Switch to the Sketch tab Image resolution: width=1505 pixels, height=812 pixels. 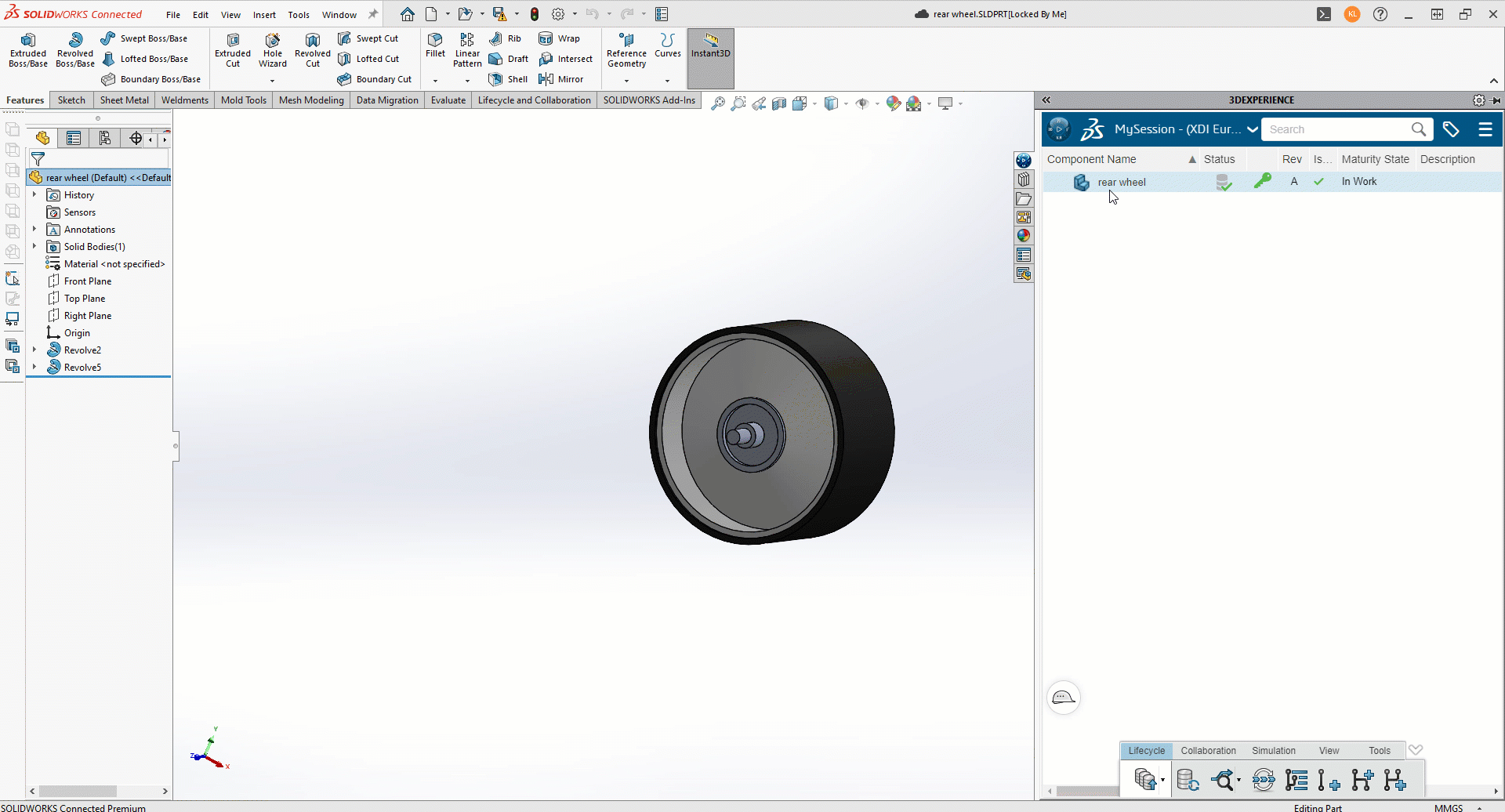coord(71,100)
